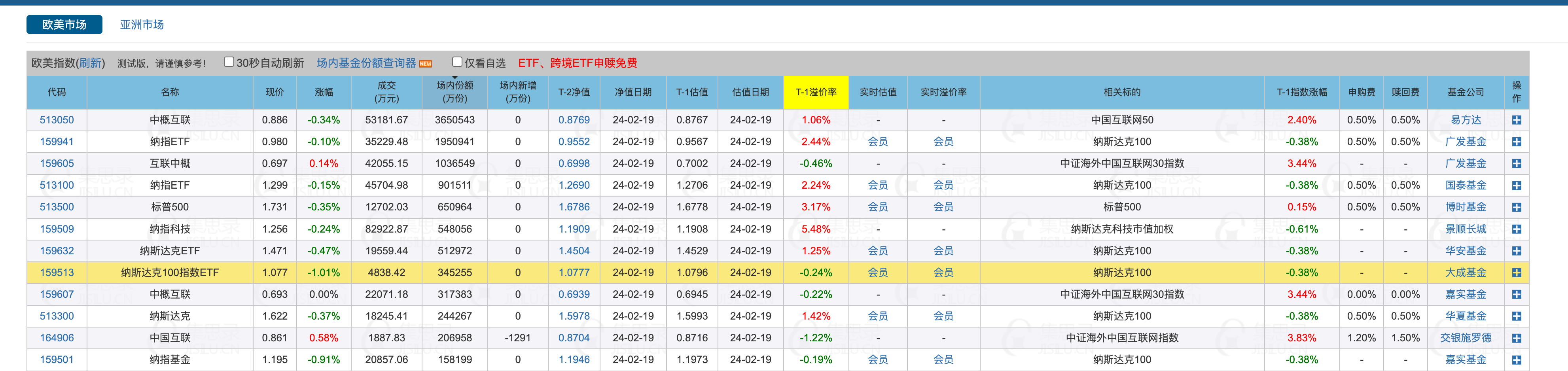Viewport: 1568px width, 371px height.
Task: Click plus icon in highlighted 159513 row
Action: [x=1516, y=273]
